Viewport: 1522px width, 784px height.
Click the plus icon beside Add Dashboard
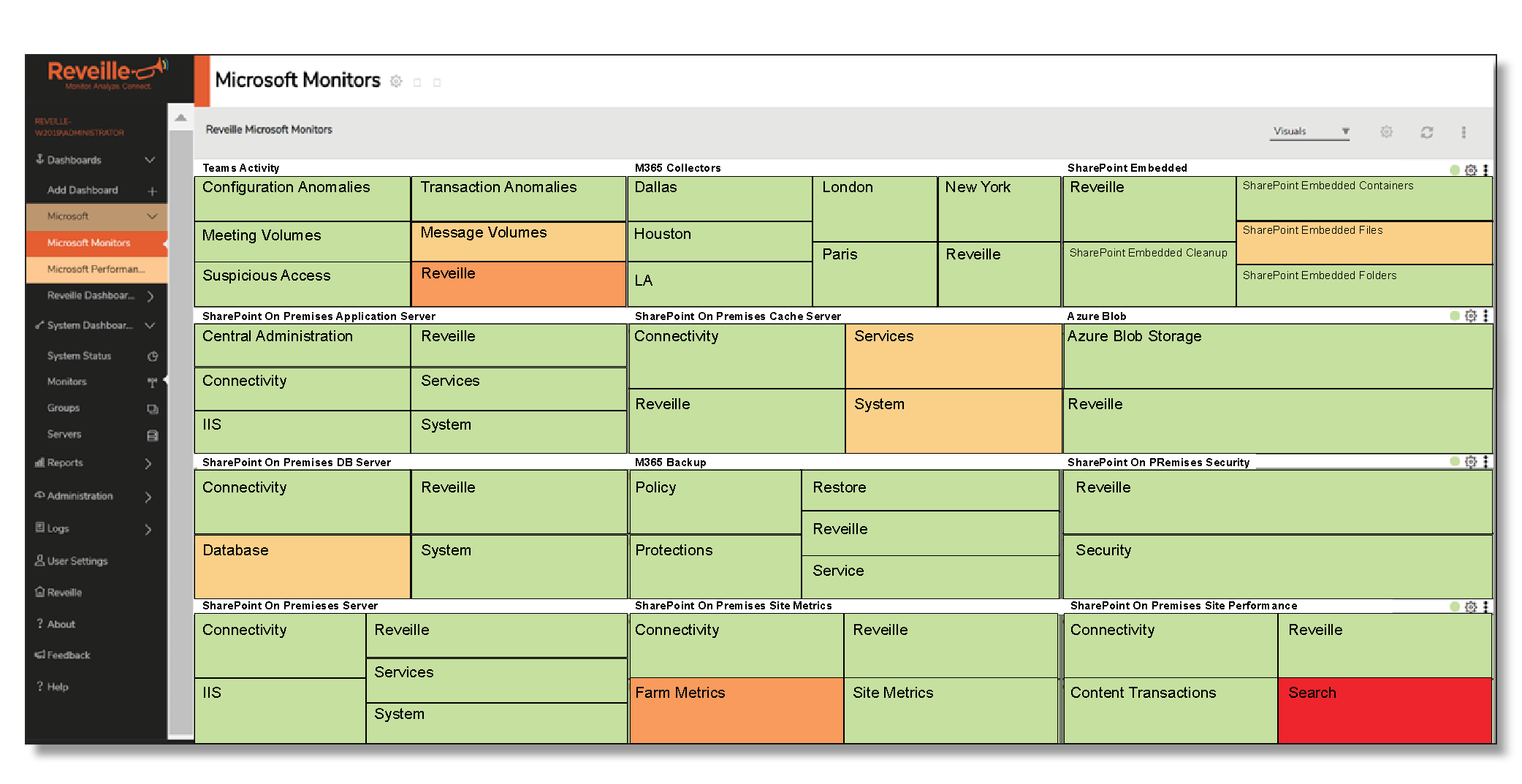152,191
